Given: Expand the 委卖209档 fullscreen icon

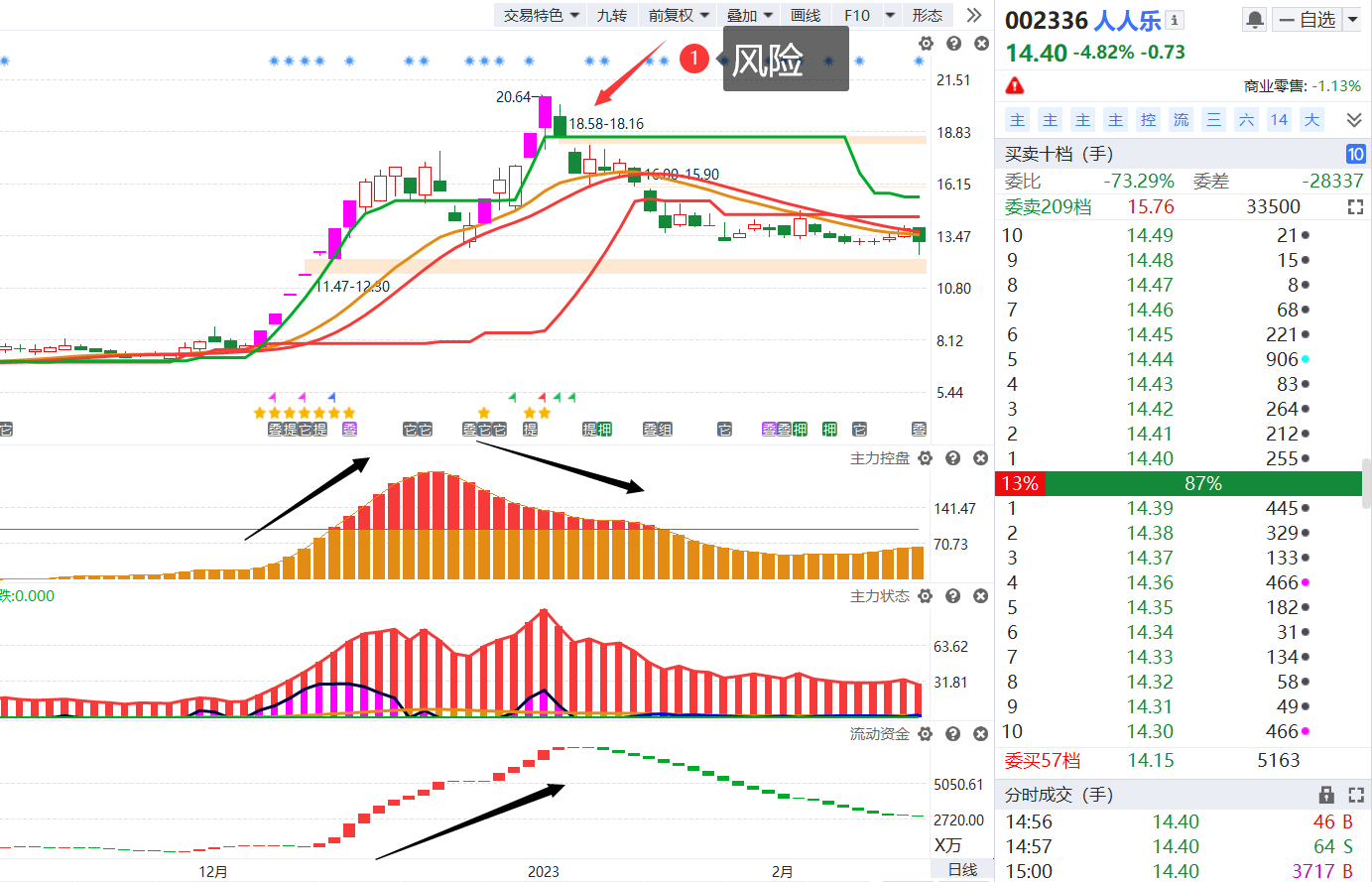Looking at the screenshot, I should (1355, 207).
